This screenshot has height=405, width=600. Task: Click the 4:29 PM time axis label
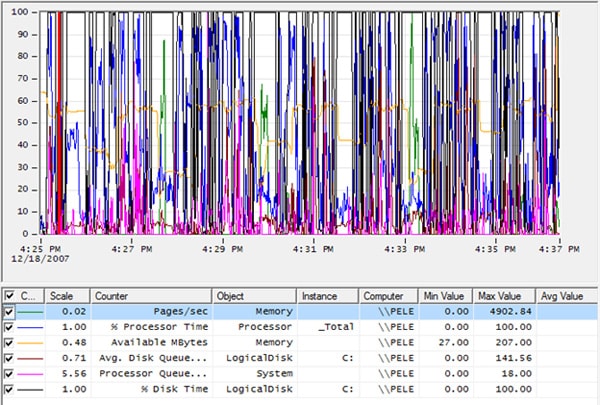[x=223, y=249]
